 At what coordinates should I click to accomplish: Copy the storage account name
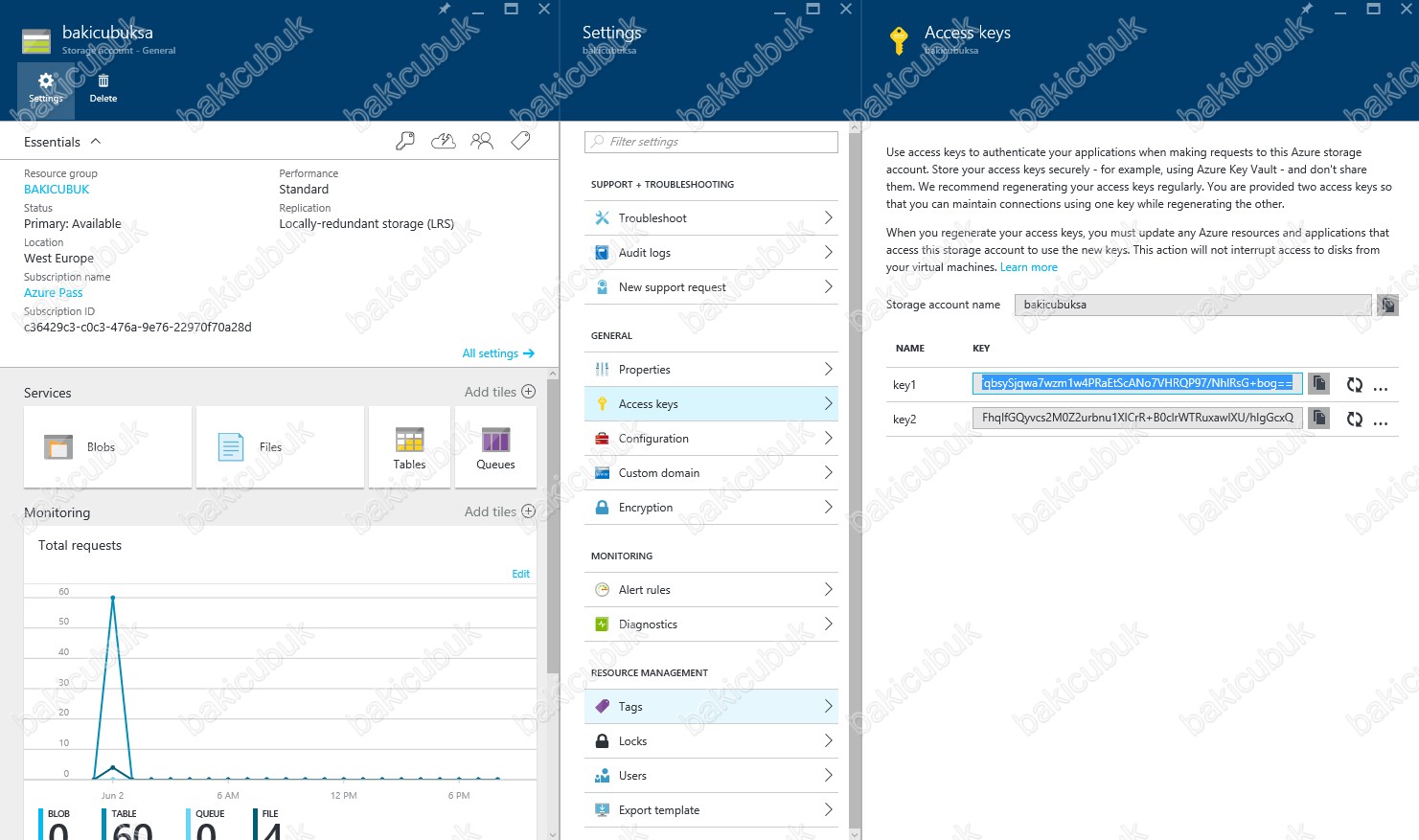click(1387, 305)
